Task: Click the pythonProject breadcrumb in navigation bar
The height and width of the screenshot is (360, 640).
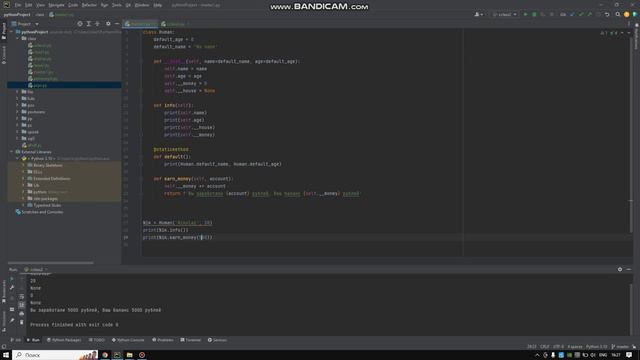Action: (17, 15)
